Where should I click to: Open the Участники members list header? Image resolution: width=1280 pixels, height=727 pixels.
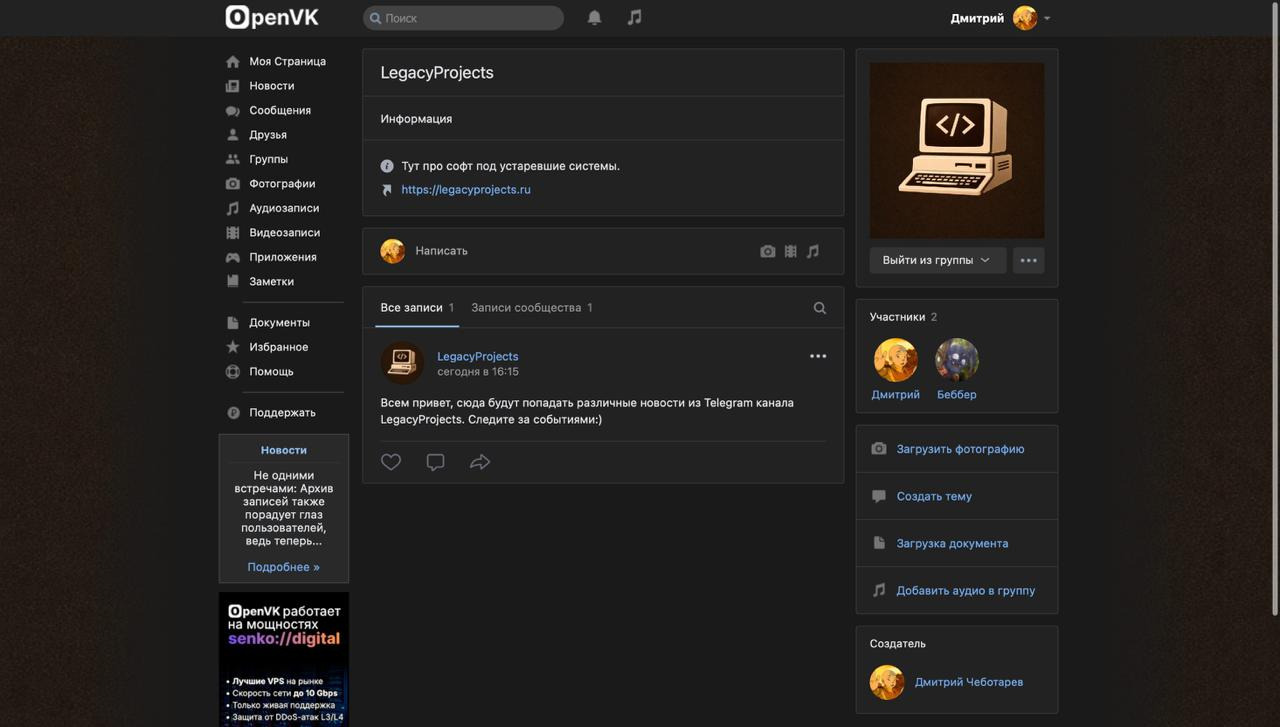(x=903, y=317)
